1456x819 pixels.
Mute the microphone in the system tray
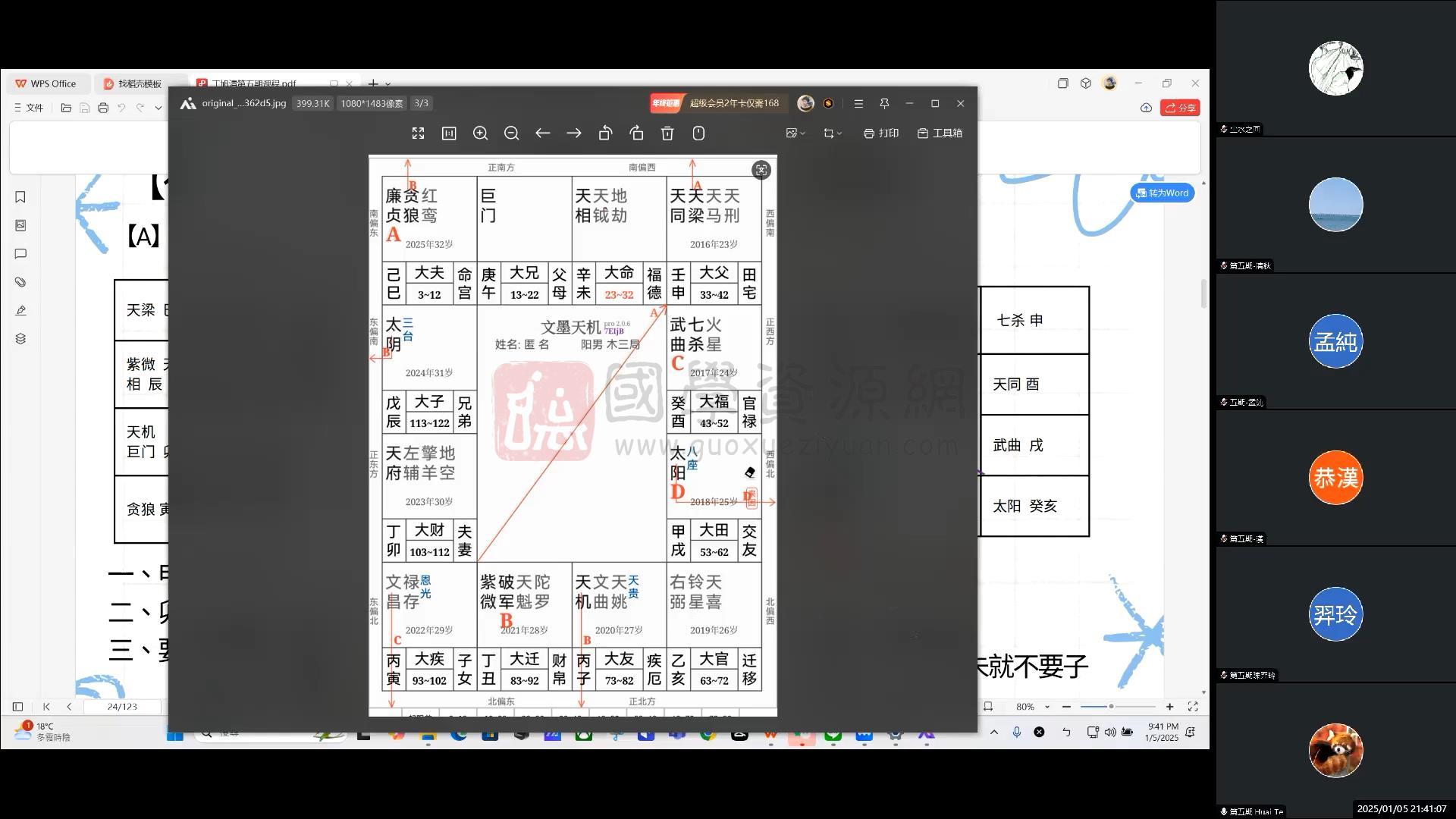tap(1016, 733)
